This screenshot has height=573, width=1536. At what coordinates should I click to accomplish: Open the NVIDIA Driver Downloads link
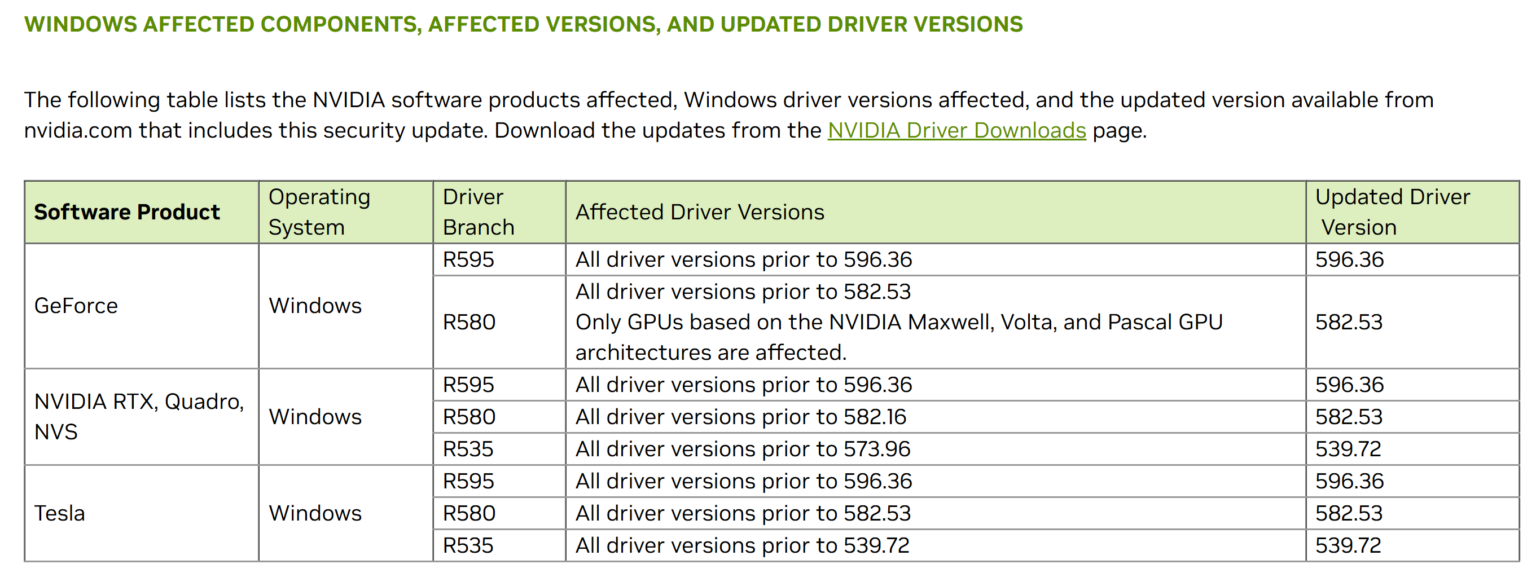tap(956, 131)
